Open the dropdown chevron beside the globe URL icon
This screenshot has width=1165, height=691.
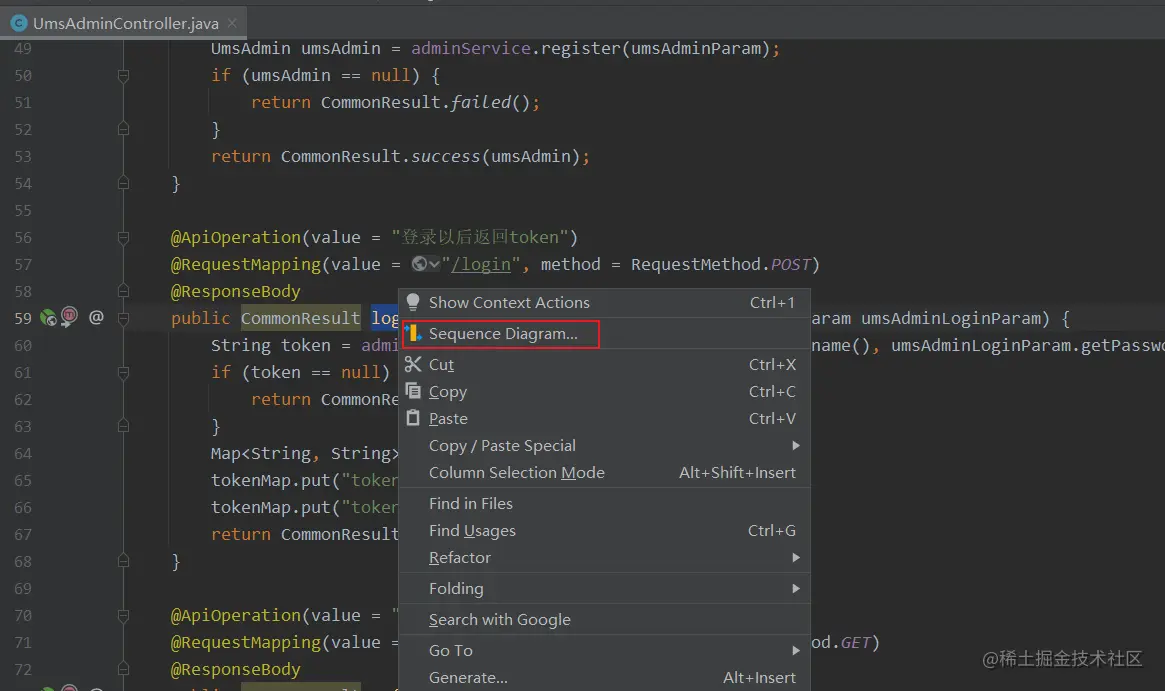(x=434, y=265)
